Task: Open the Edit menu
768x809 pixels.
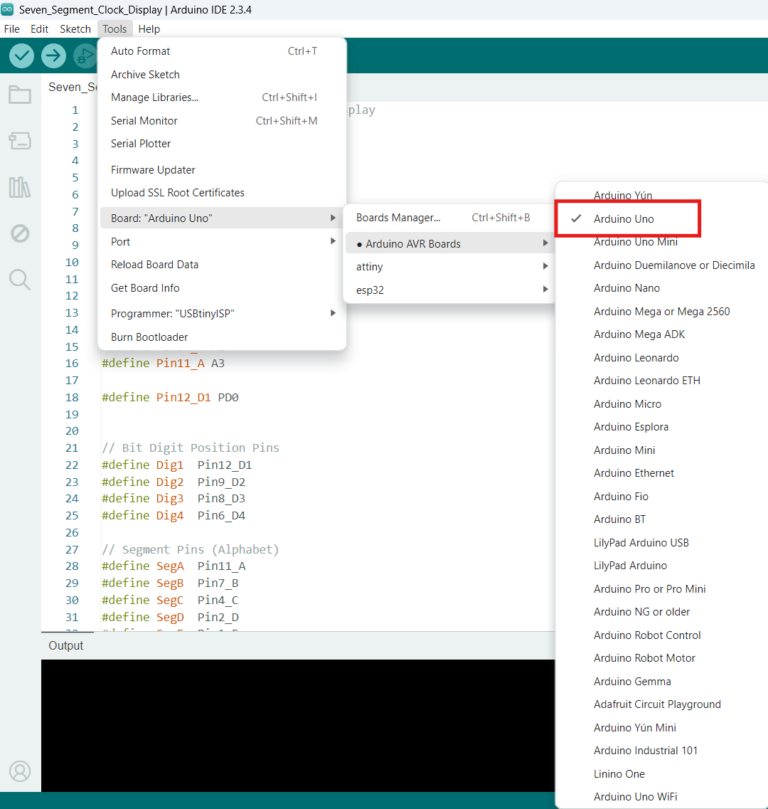Action: [x=39, y=29]
